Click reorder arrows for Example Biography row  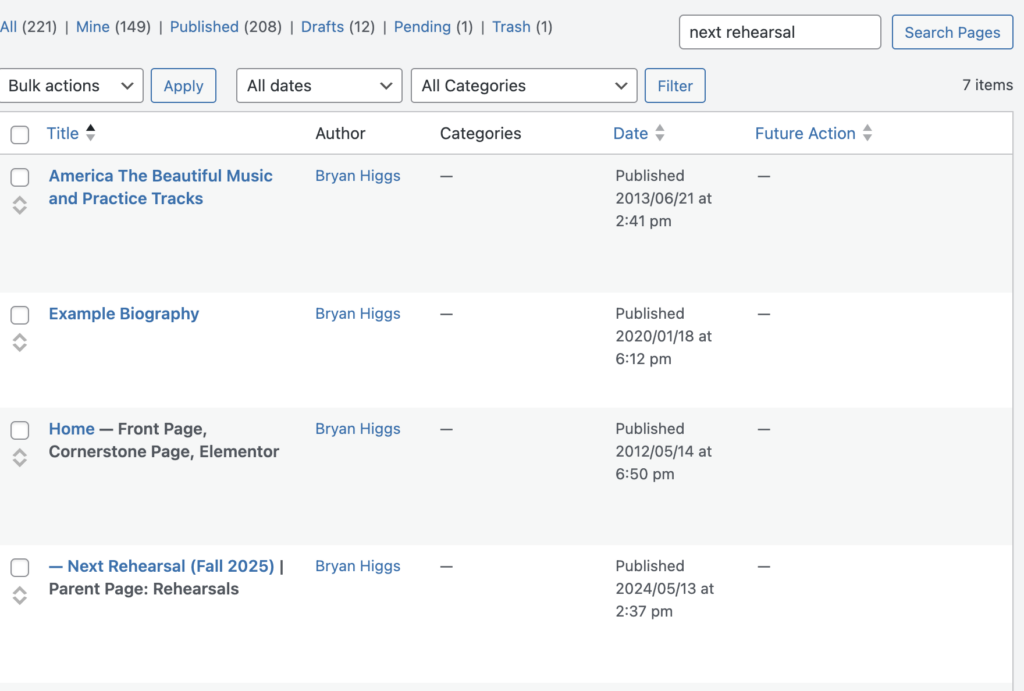(19, 343)
